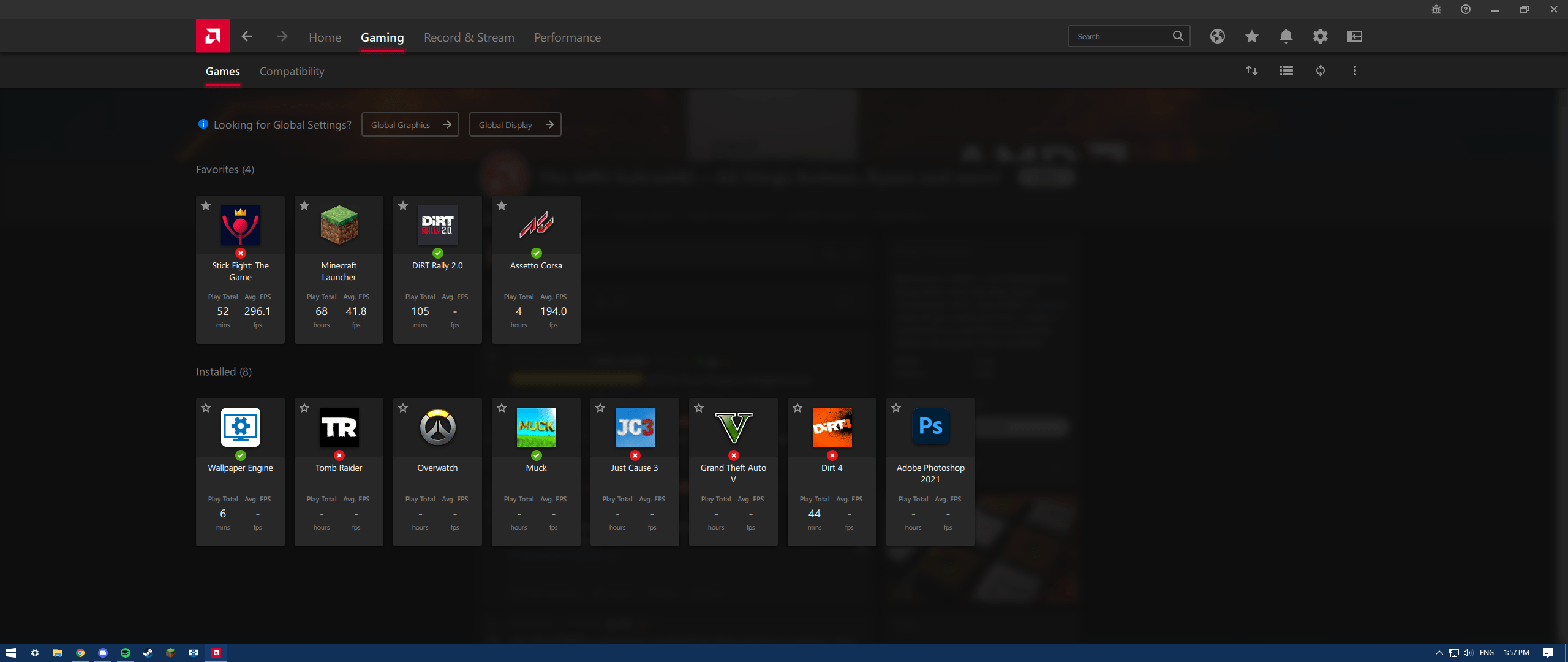Click the Search input field
This screenshot has width=1568, height=662.
pos(1121,37)
